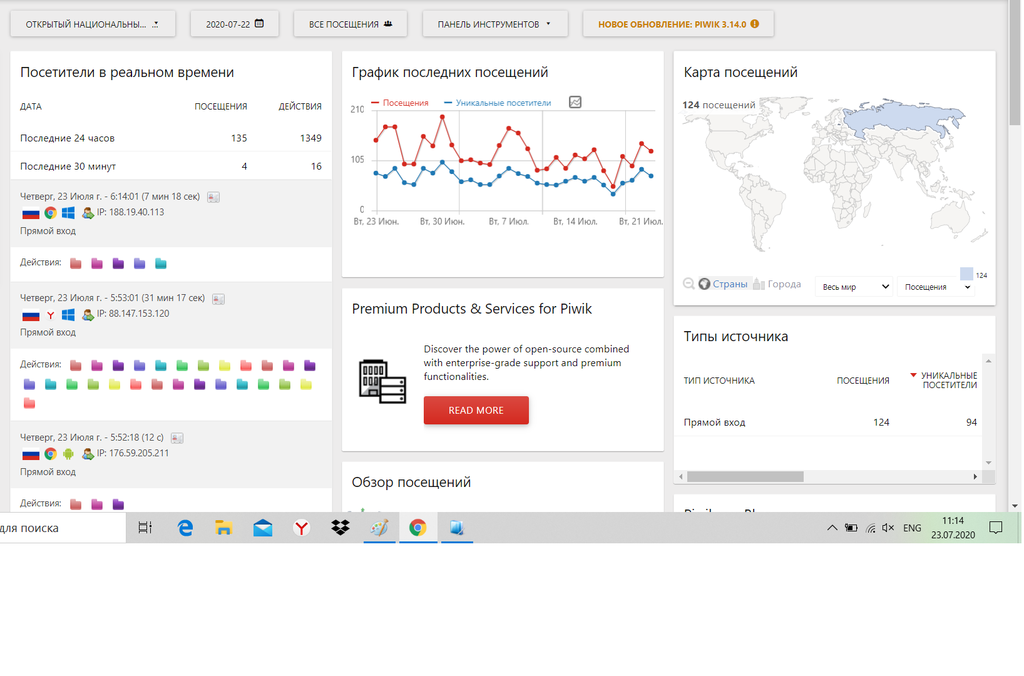Viewport: 1024px width, 676px height.
Task: Click the Windows OS icon for IP 188.19.40.113
Action: coord(68,213)
